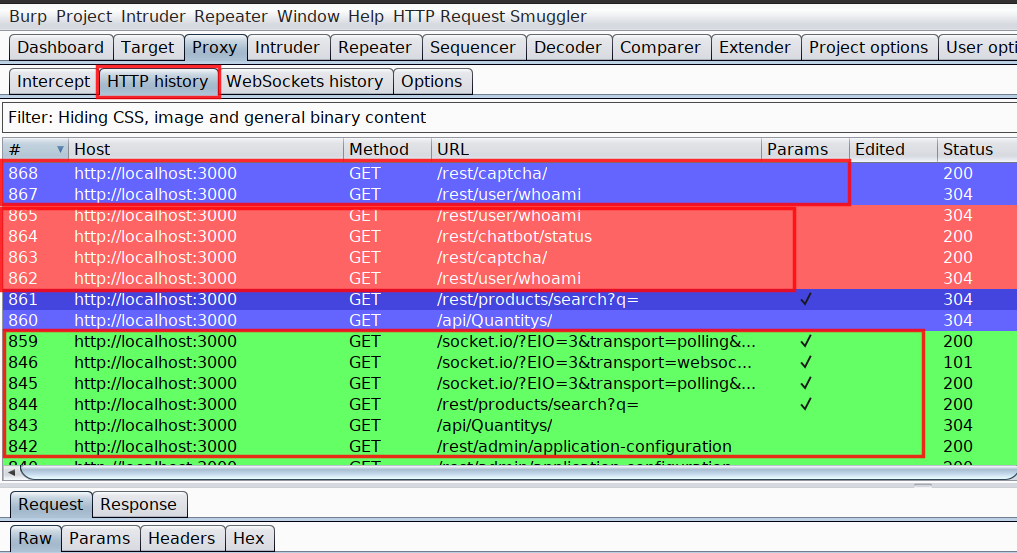Click the history filter bar
1017x553 pixels.
(x=509, y=117)
